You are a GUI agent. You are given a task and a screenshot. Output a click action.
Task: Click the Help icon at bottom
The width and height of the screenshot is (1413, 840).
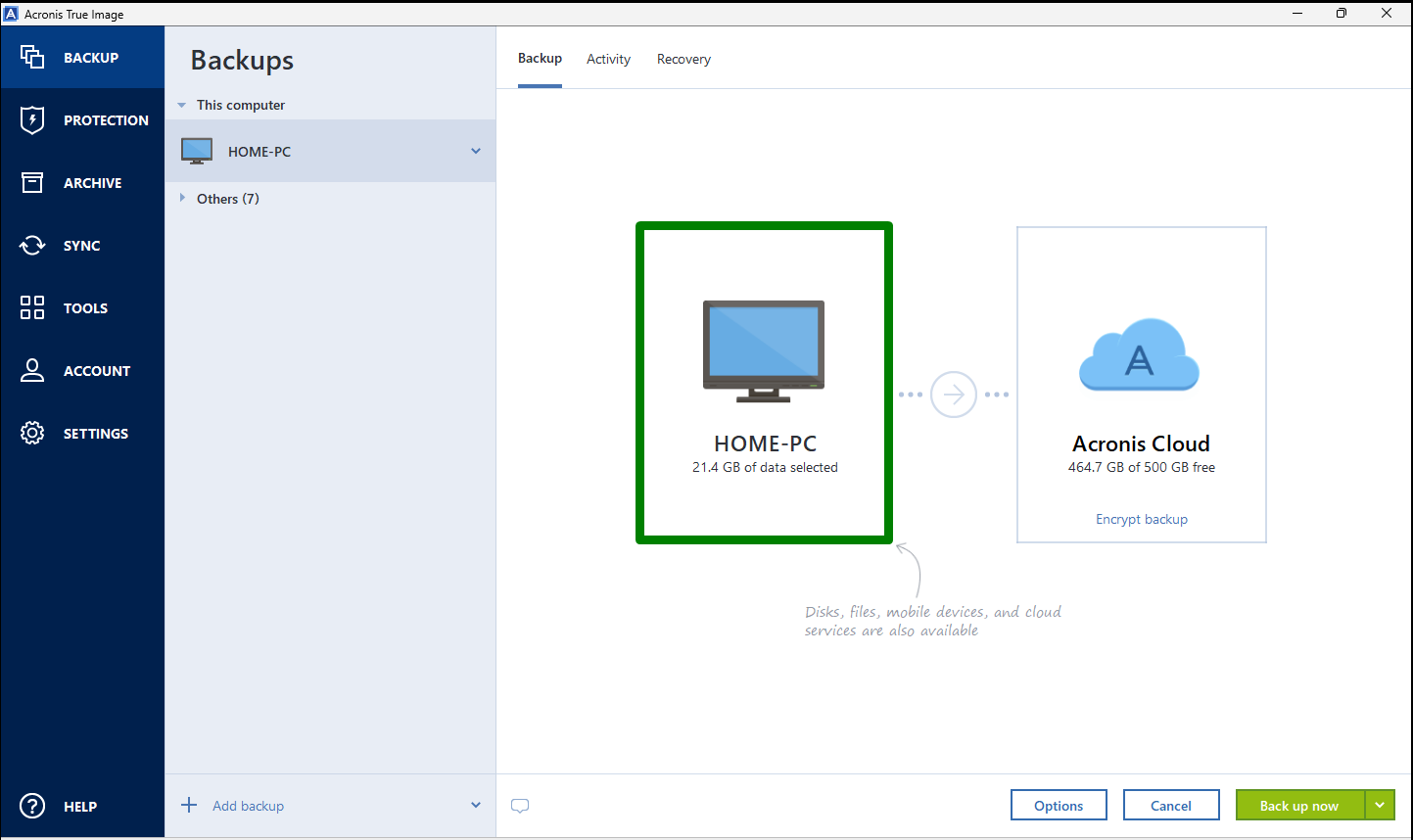coord(31,806)
